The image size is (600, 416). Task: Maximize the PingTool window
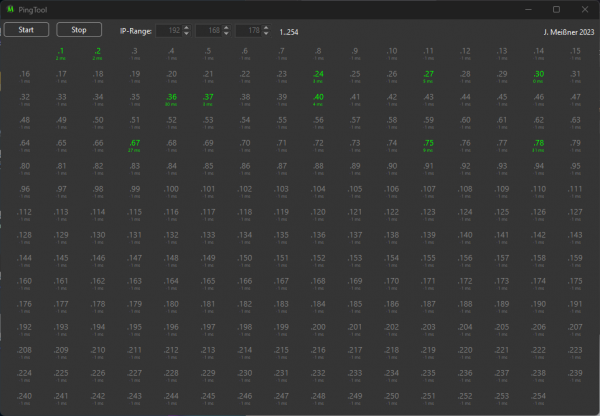pyautogui.click(x=556, y=9)
